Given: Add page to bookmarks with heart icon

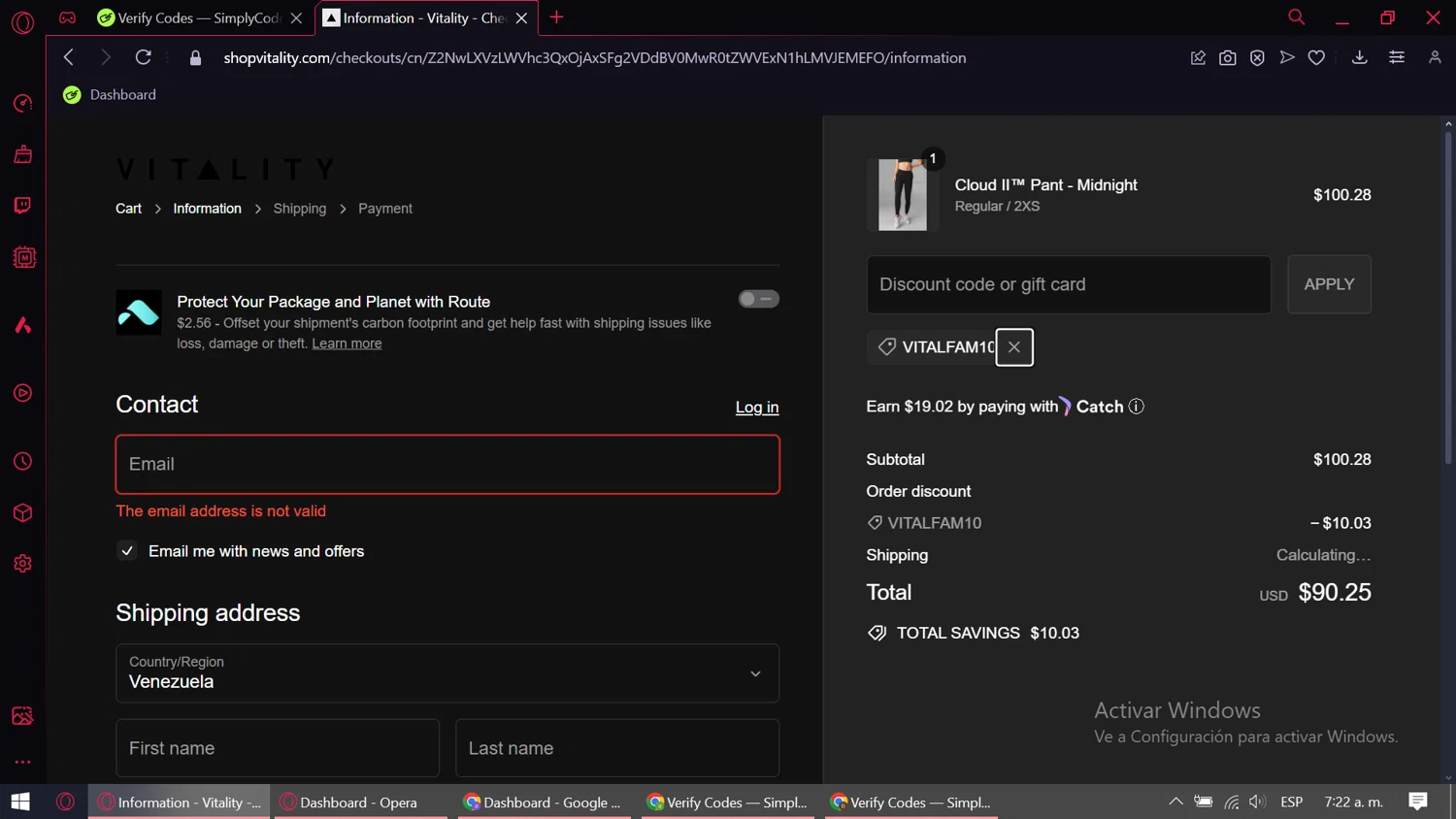Looking at the screenshot, I should tap(1316, 58).
